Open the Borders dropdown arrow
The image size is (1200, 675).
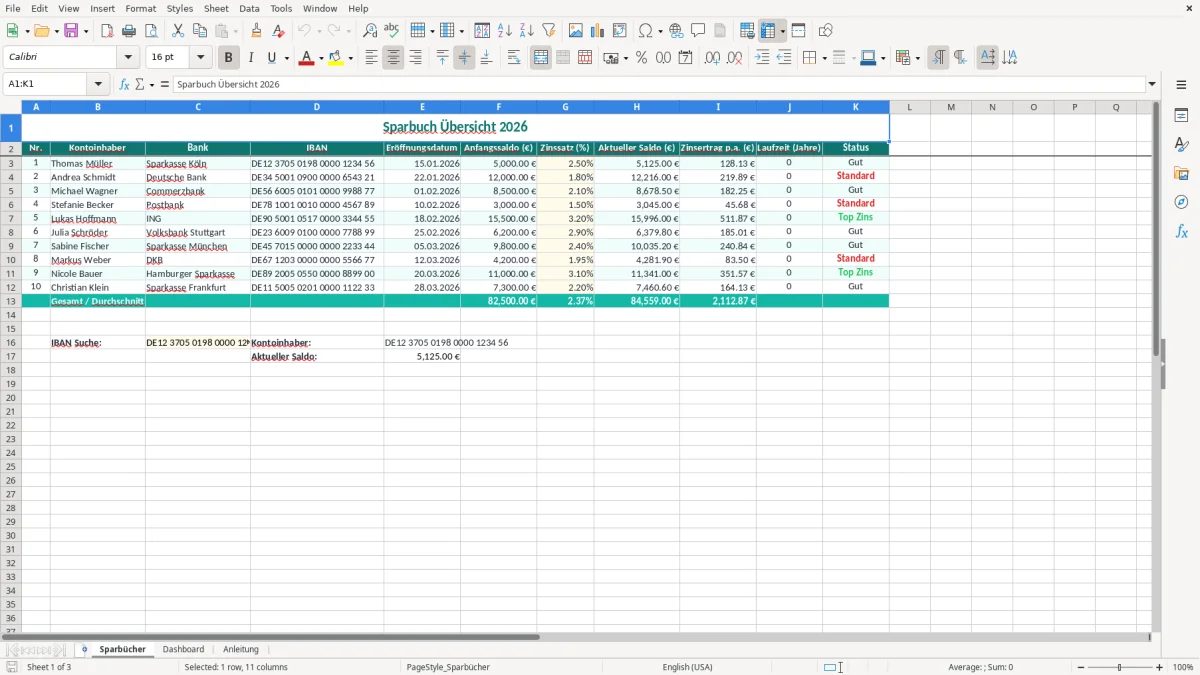824,58
